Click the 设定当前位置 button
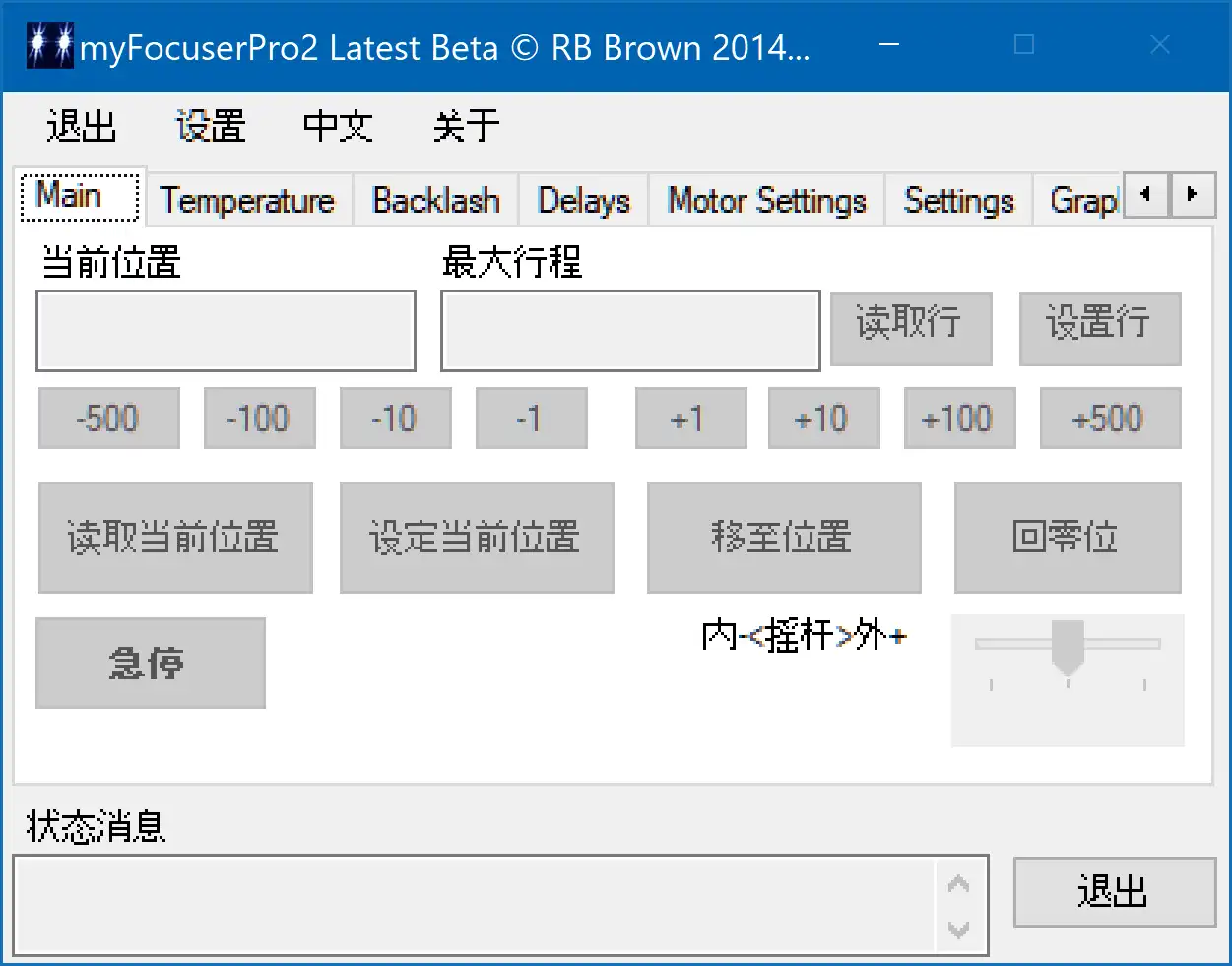Viewport: 1232px width, 966px height. click(477, 538)
